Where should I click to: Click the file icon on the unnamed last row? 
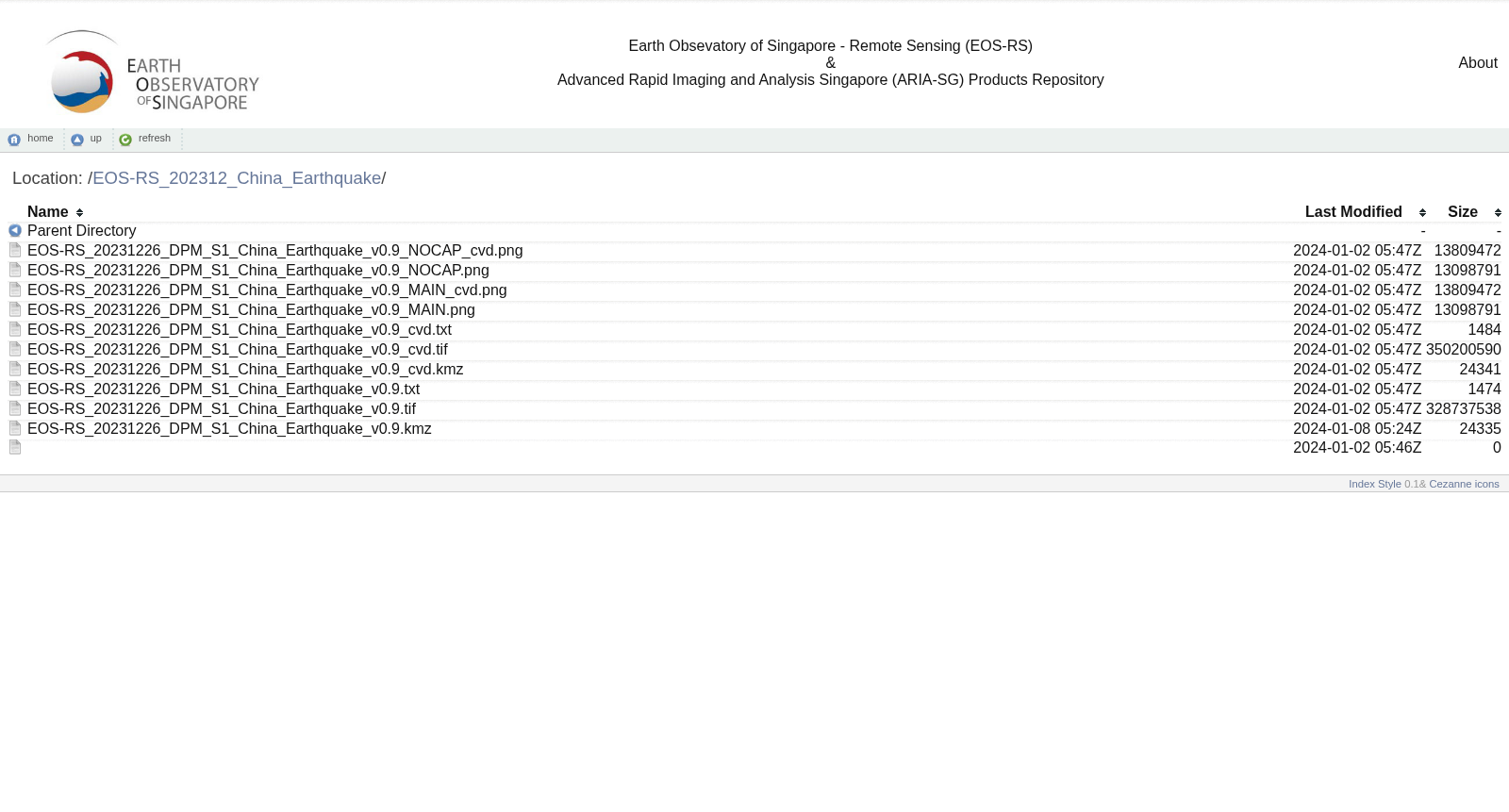click(x=15, y=447)
